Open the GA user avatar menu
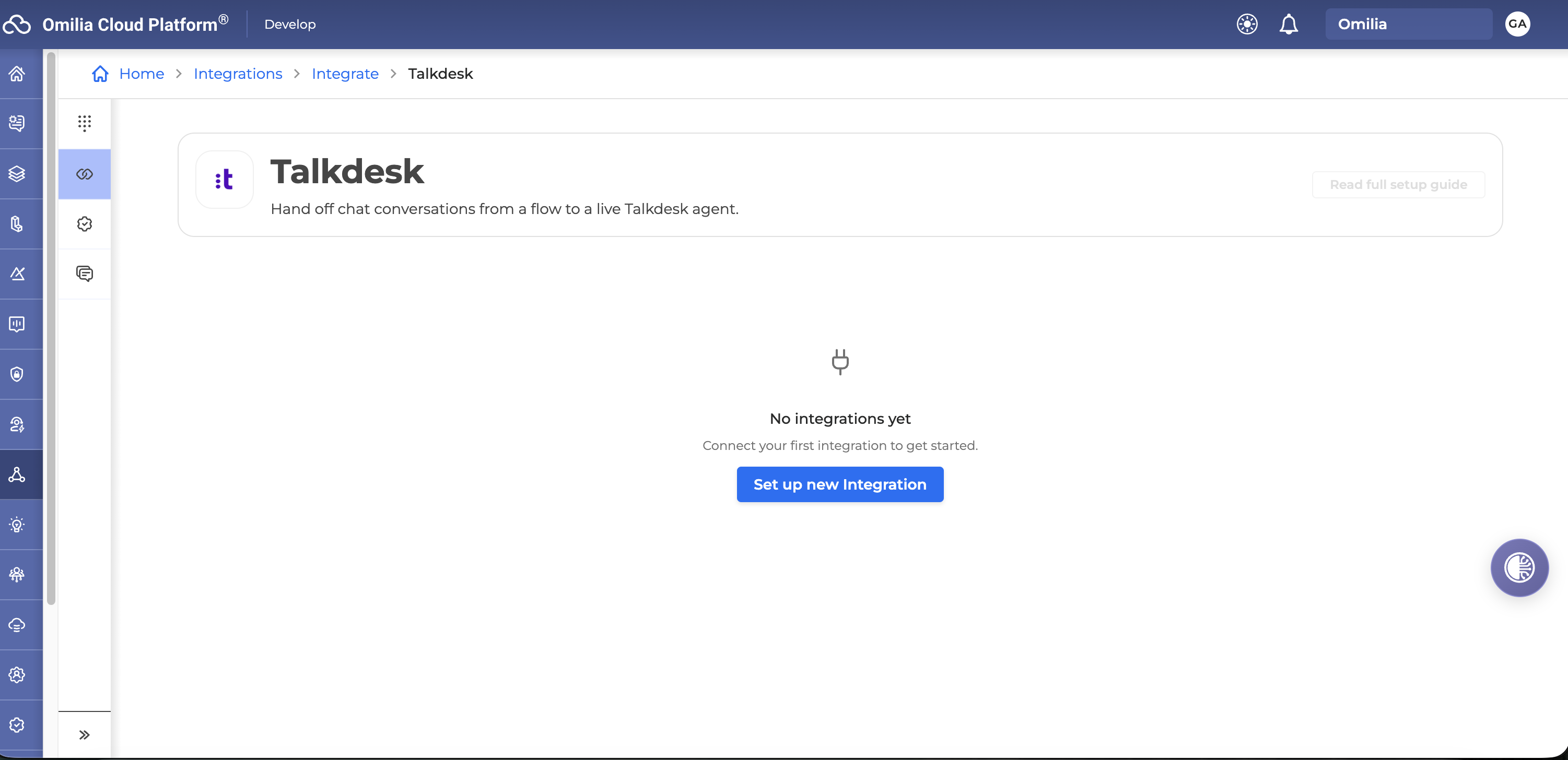This screenshot has height=760, width=1568. [x=1517, y=25]
